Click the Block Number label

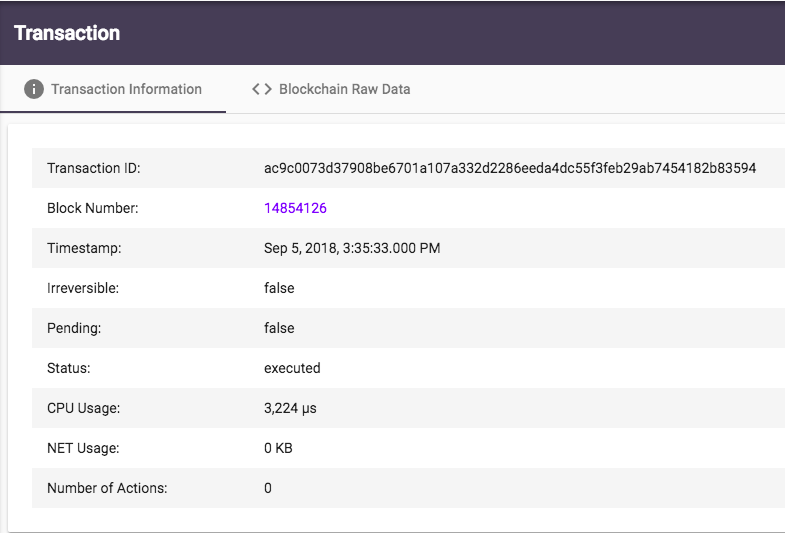coord(93,208)
